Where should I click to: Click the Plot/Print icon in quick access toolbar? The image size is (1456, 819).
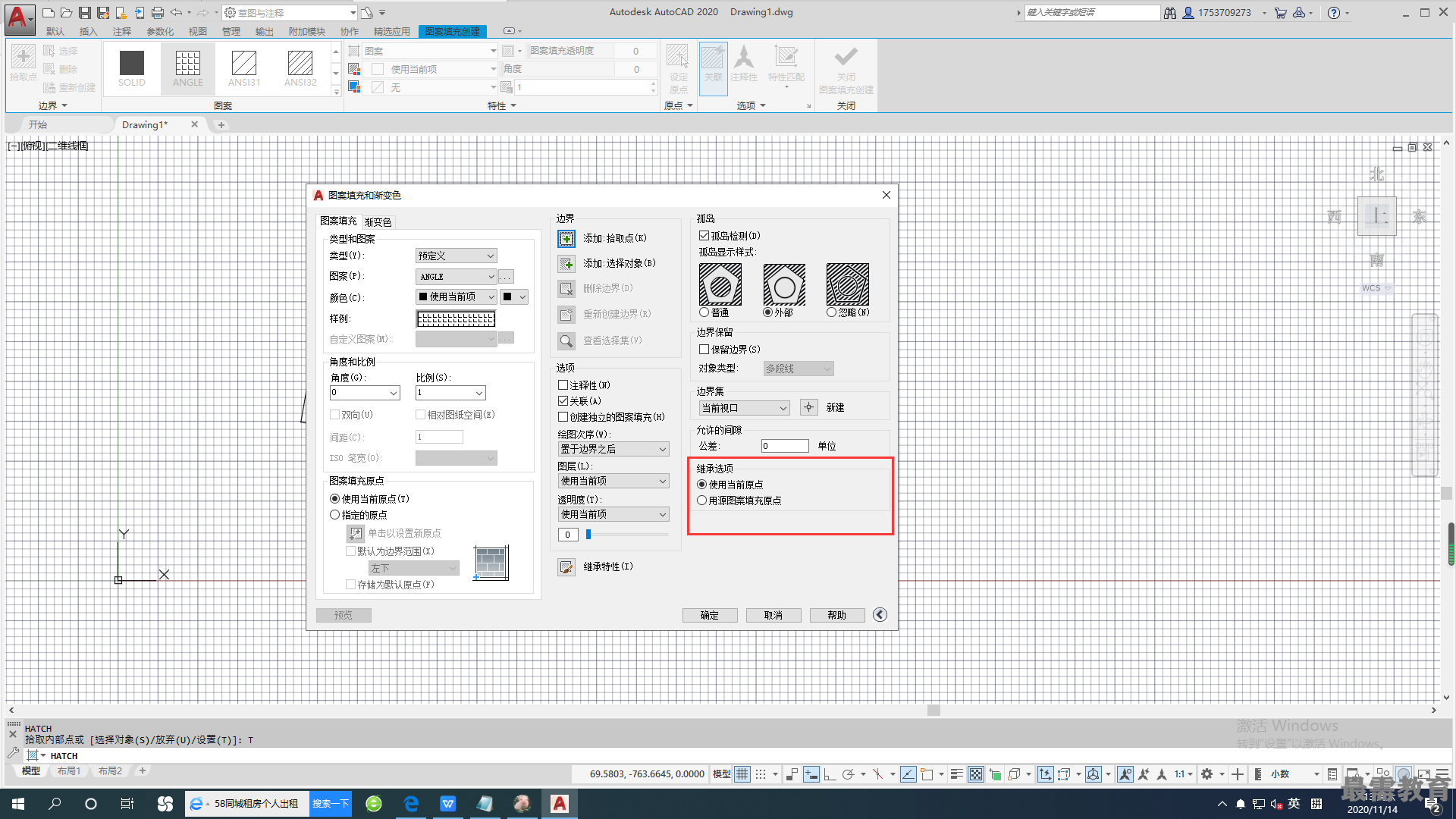(158, 13)
